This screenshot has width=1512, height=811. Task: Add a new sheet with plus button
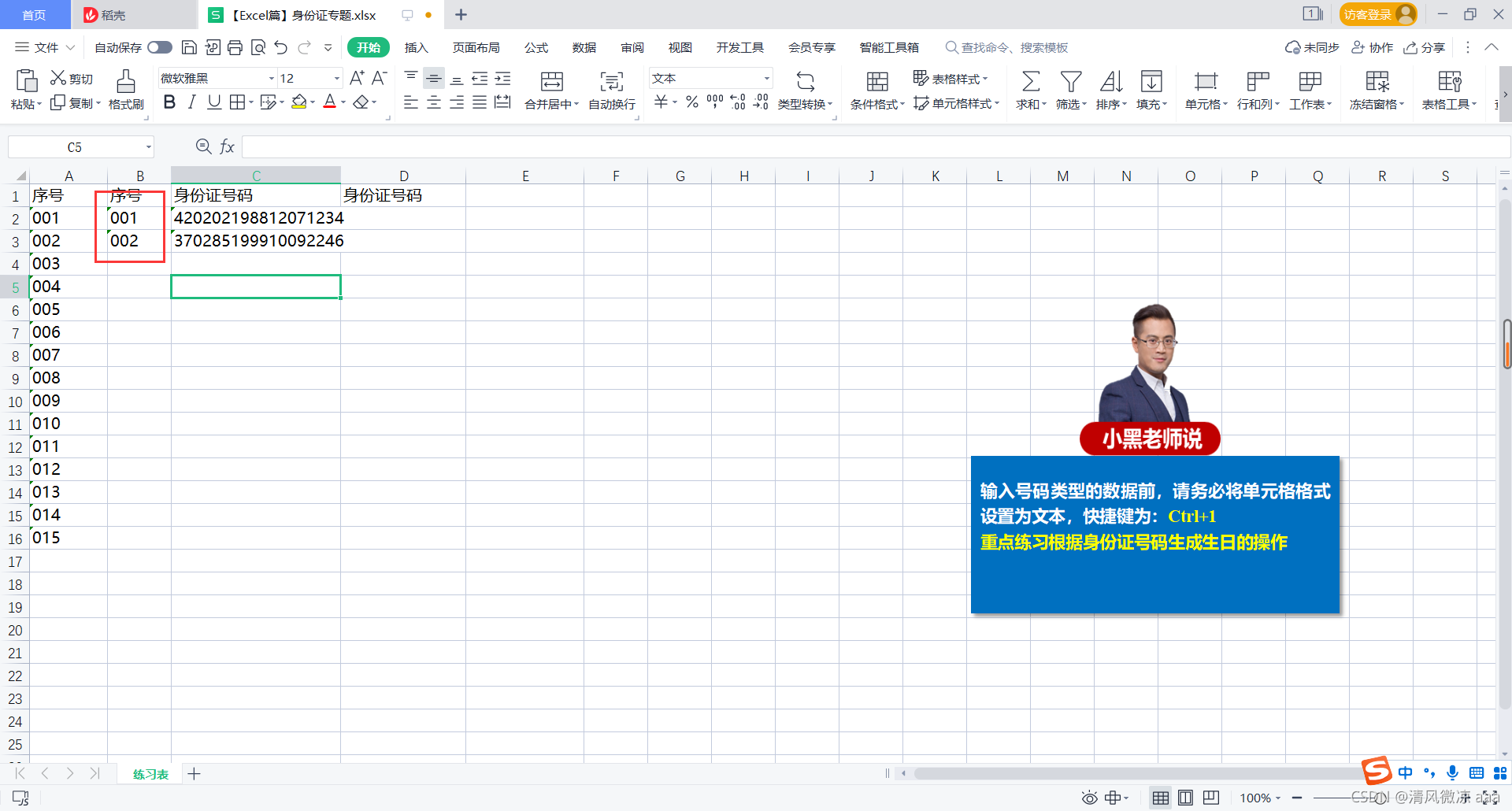tap(194, 774)
